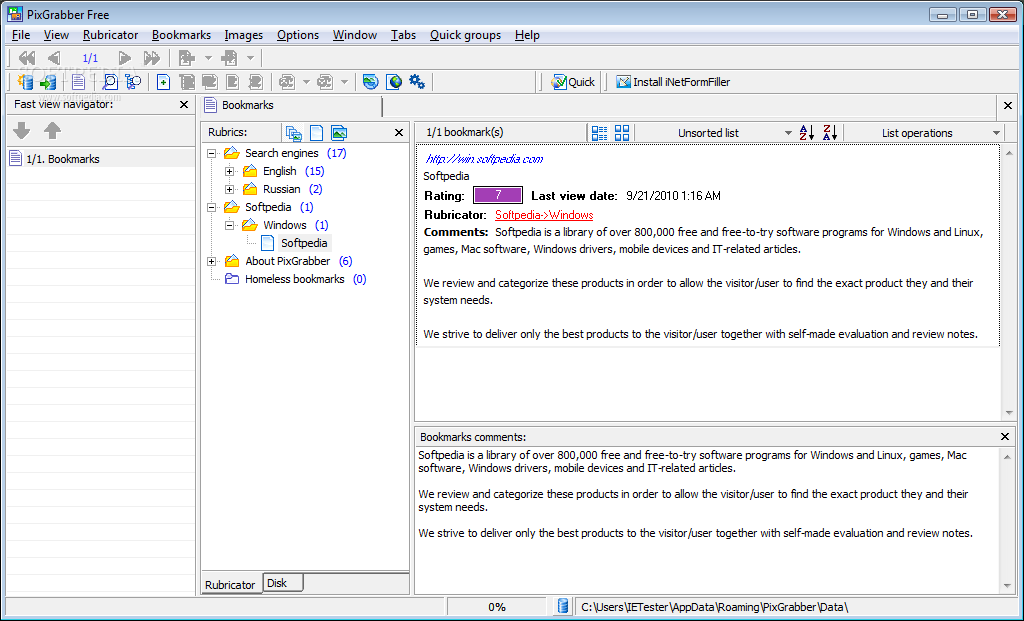1024x621 pixels.
Task: Click Install iNetFormFiller button
Action: point(673,82)
